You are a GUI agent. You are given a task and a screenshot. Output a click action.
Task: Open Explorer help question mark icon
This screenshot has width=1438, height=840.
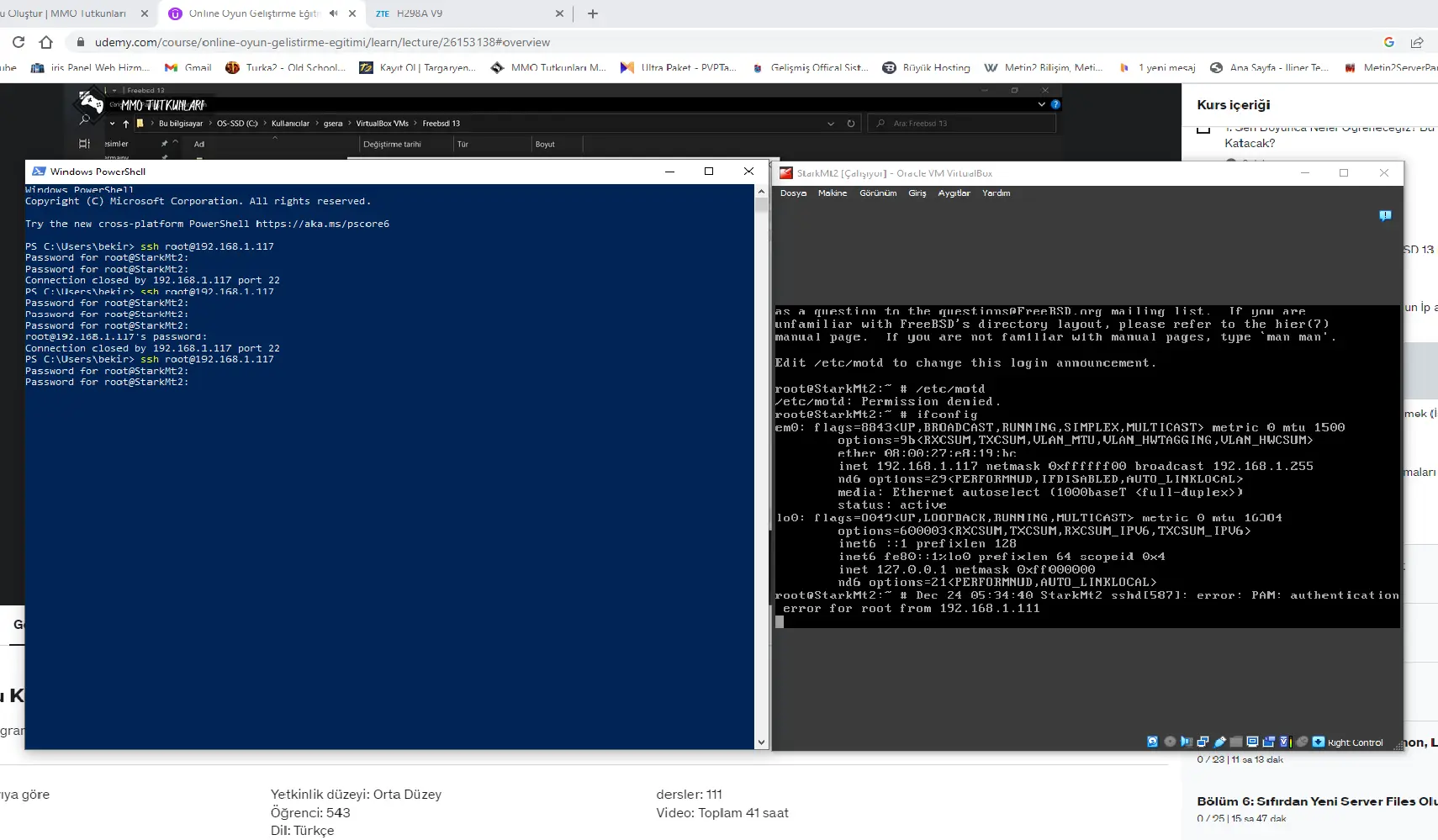point(1055,104)
